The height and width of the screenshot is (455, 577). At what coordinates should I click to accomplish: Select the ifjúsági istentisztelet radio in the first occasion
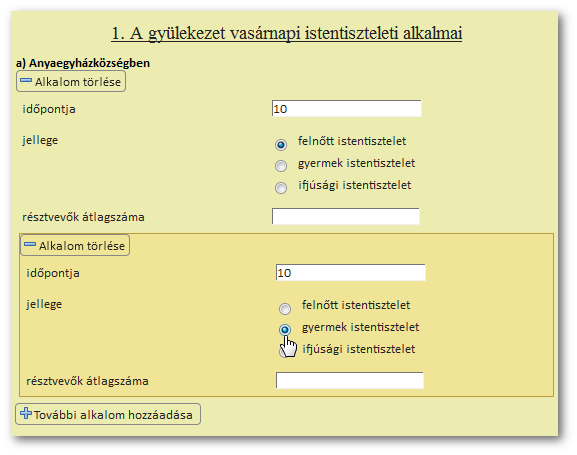(281, 188)
